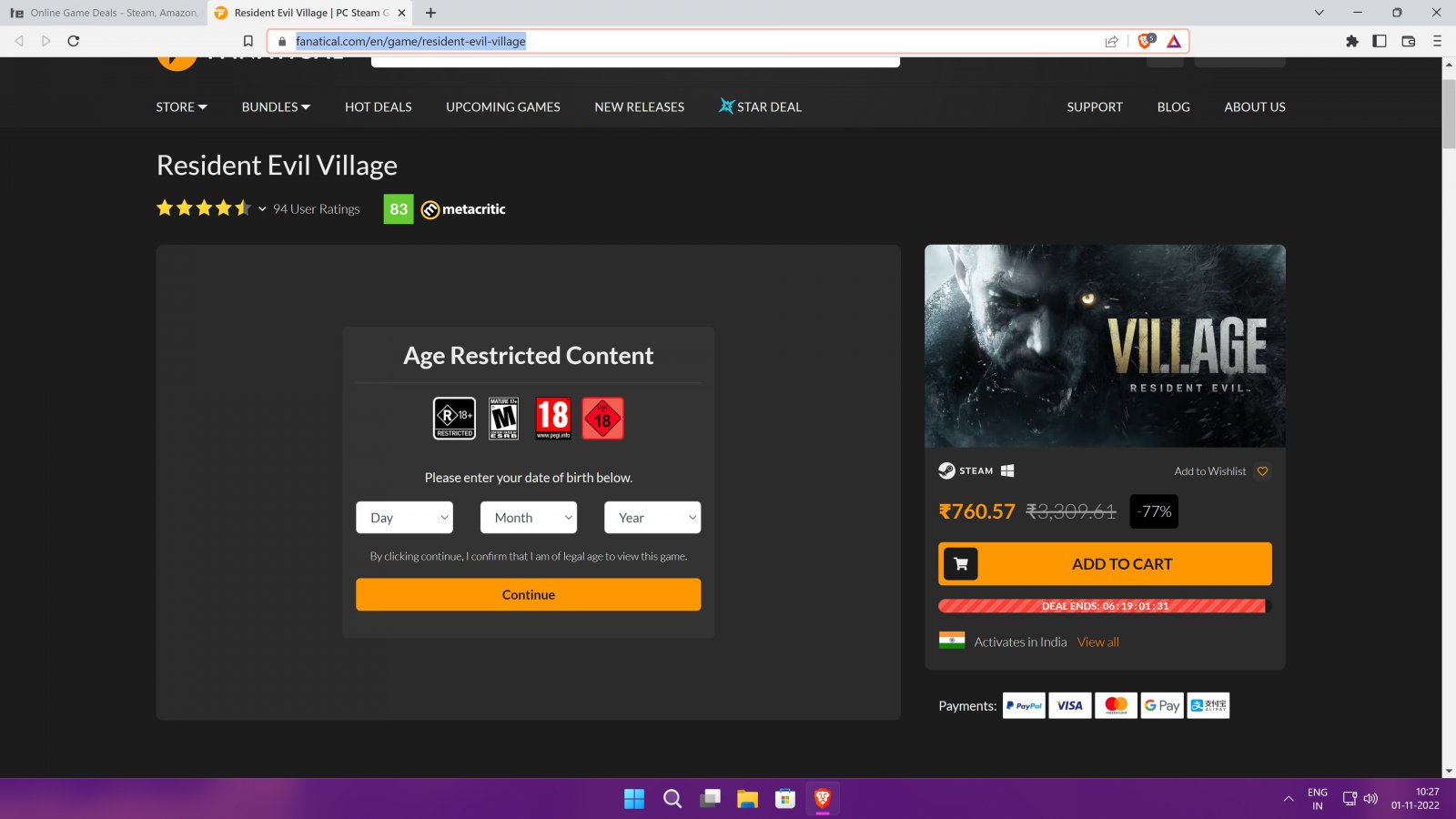Go to HOT DEALS
Screen dimensions: 1456x819
coord(379,106)
